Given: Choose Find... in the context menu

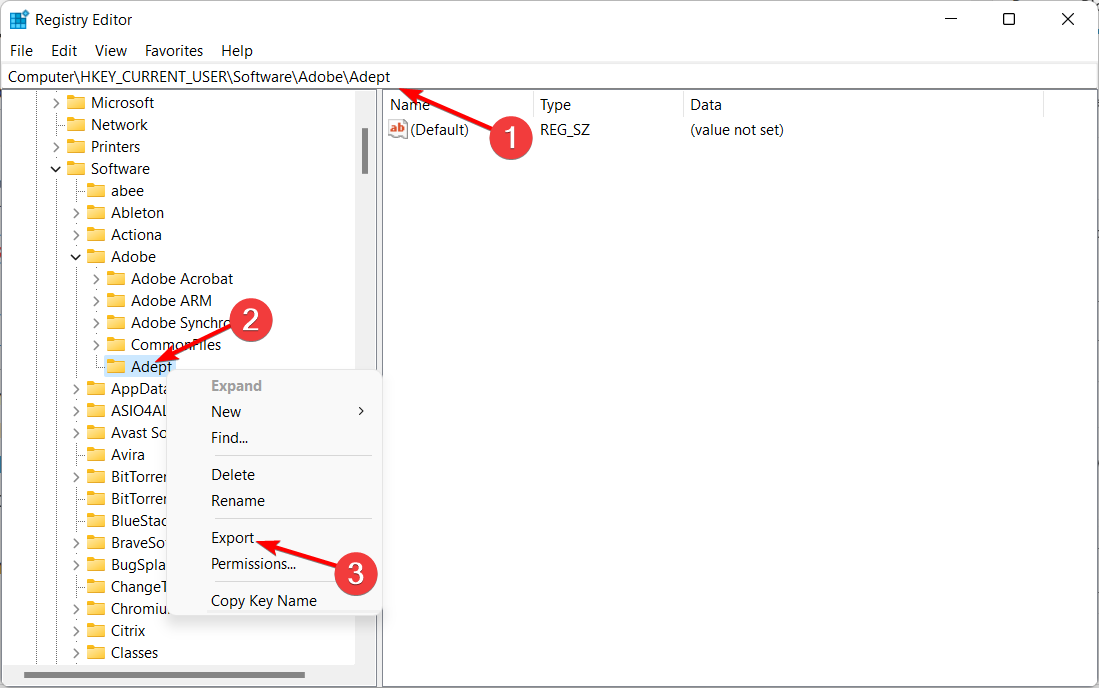Looking at the screenshot, I should click(274, 438).
